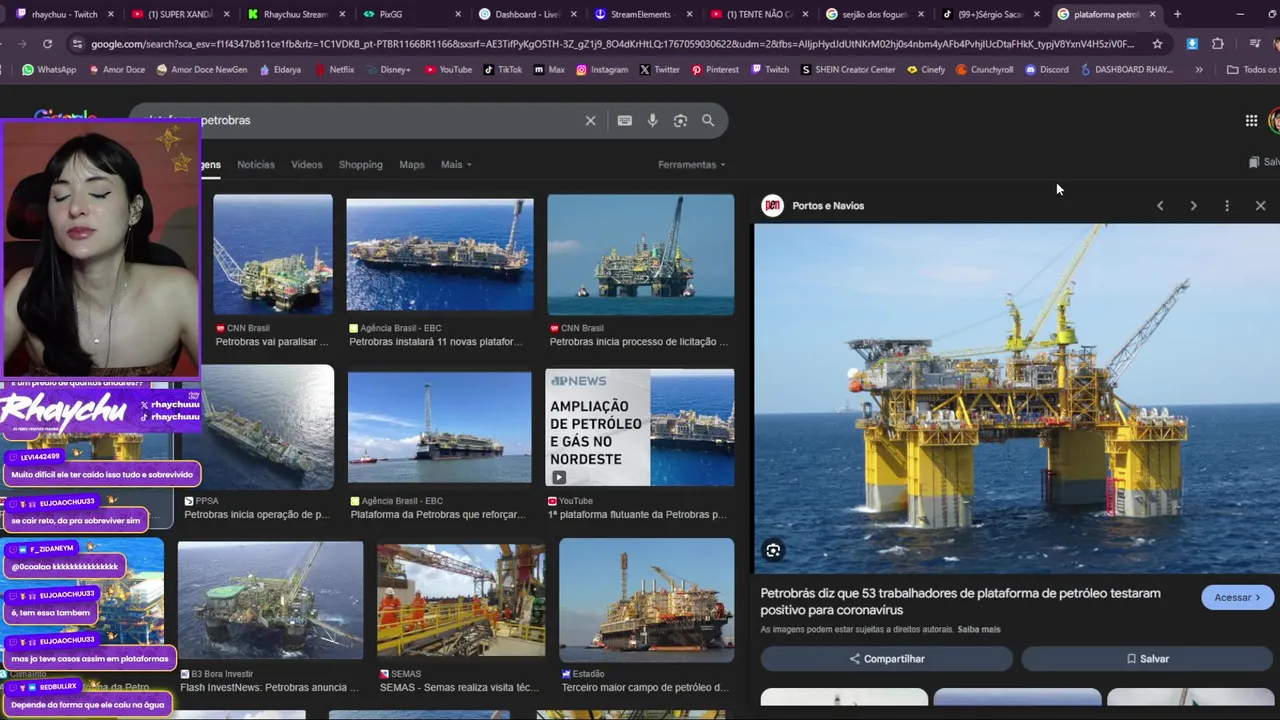The width and height of the screenshot is (1280, 720).
Task: Open the Portos e Navios source link
Action: (827, 205)
